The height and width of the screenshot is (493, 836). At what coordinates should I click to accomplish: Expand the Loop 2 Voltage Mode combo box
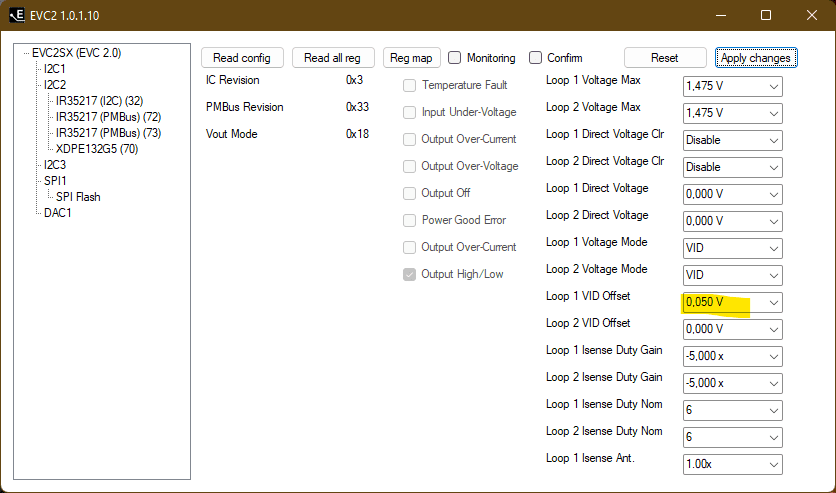point(732,275)
